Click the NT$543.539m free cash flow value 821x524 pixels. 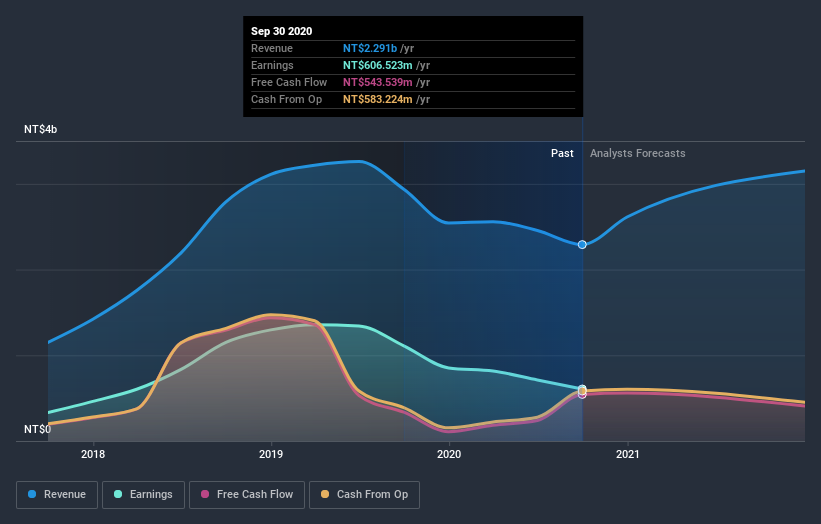(378, 82)
